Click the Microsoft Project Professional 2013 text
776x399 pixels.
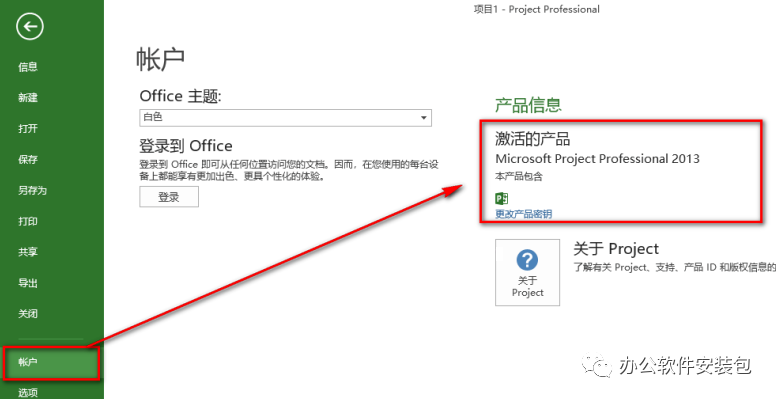597,159
